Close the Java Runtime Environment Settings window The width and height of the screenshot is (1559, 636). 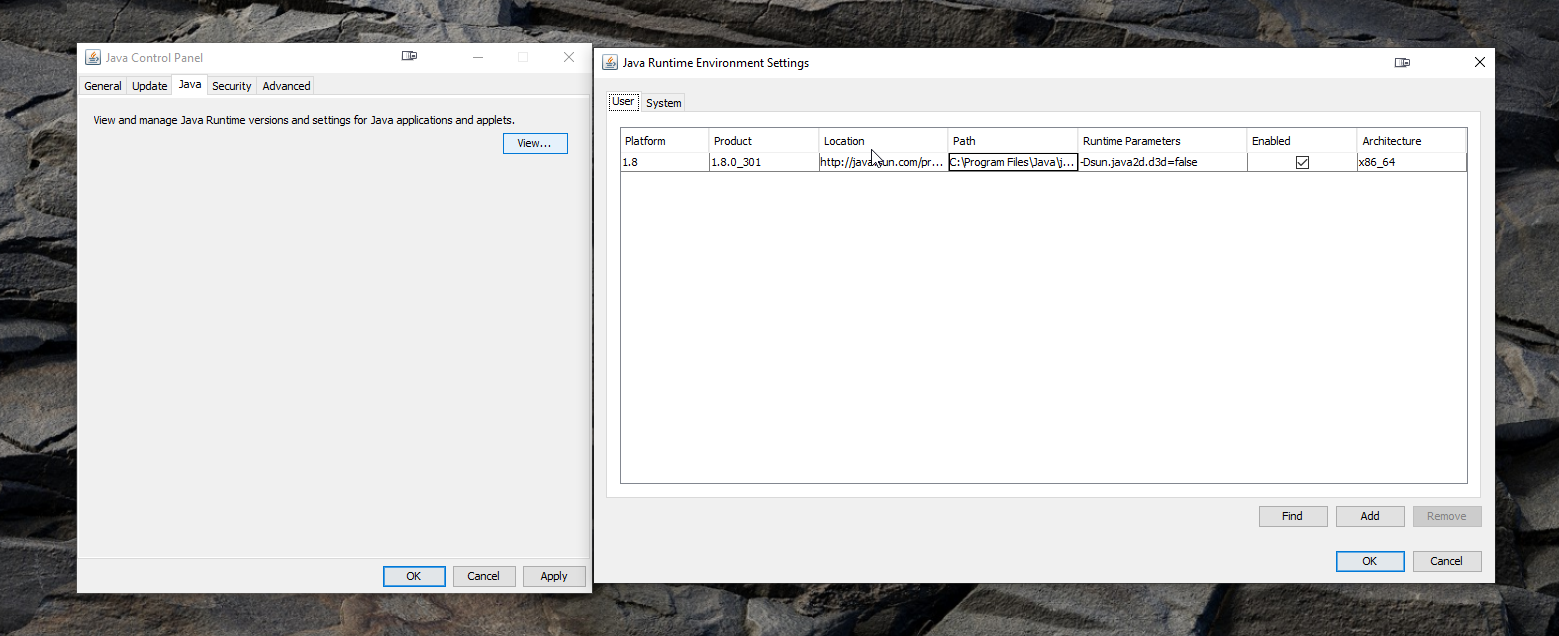[x=1480, y=62]
